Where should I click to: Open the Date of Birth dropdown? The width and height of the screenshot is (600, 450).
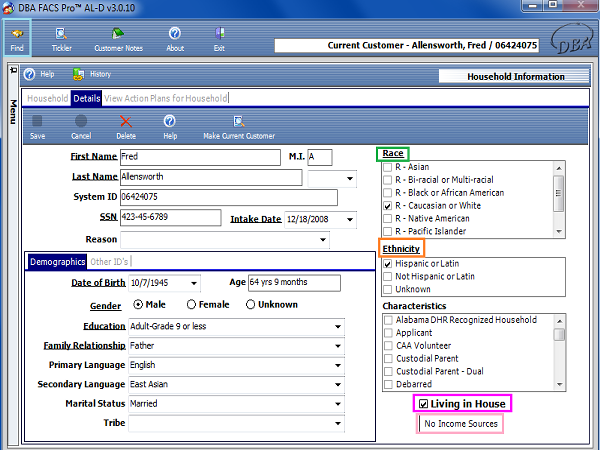point(194,283)
